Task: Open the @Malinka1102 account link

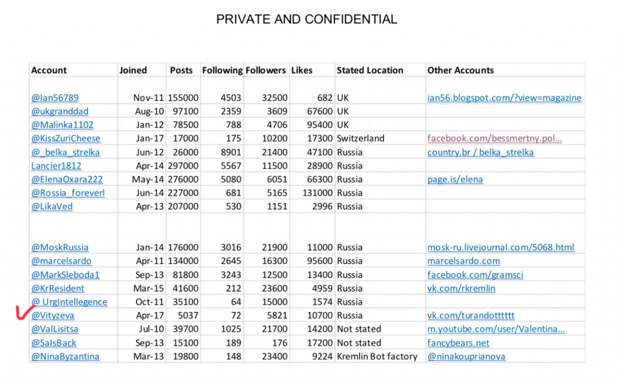Action: coord(62,125)
